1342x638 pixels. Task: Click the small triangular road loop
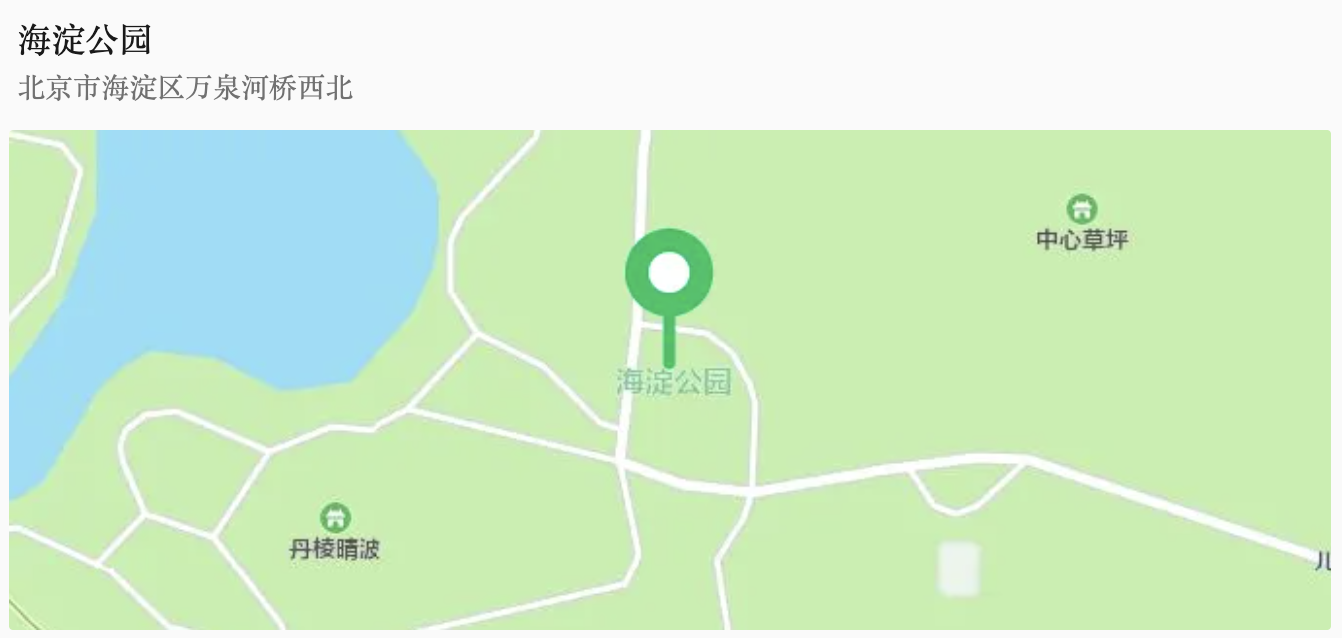click(x=962, y=485)
